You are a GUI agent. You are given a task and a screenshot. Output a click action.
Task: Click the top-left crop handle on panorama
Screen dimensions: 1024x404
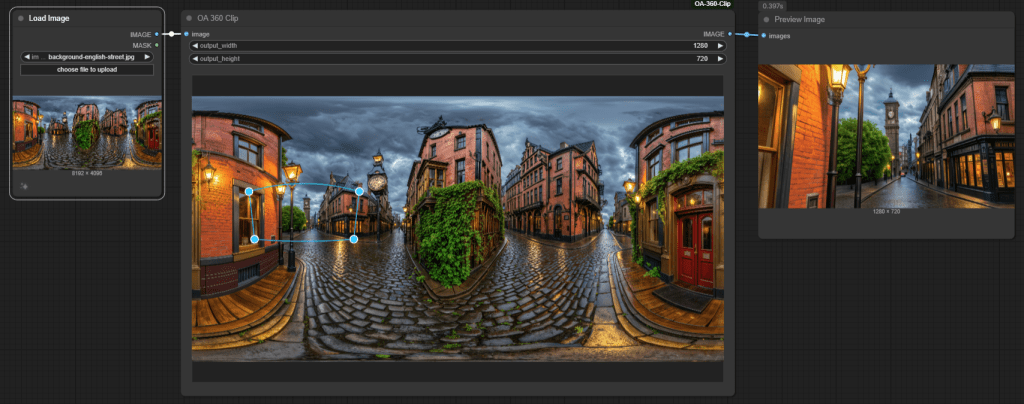[249, 191]
